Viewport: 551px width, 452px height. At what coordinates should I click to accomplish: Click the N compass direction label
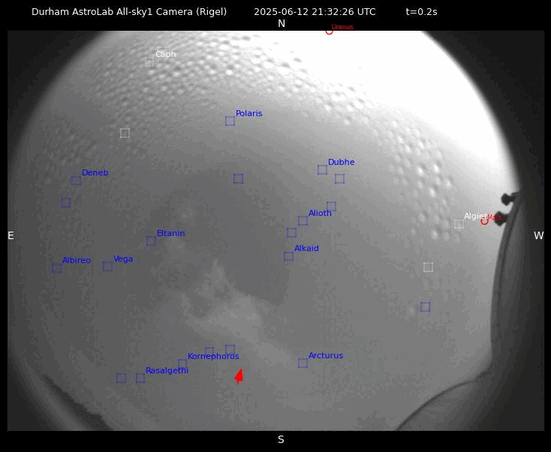[x=281, y=24]
